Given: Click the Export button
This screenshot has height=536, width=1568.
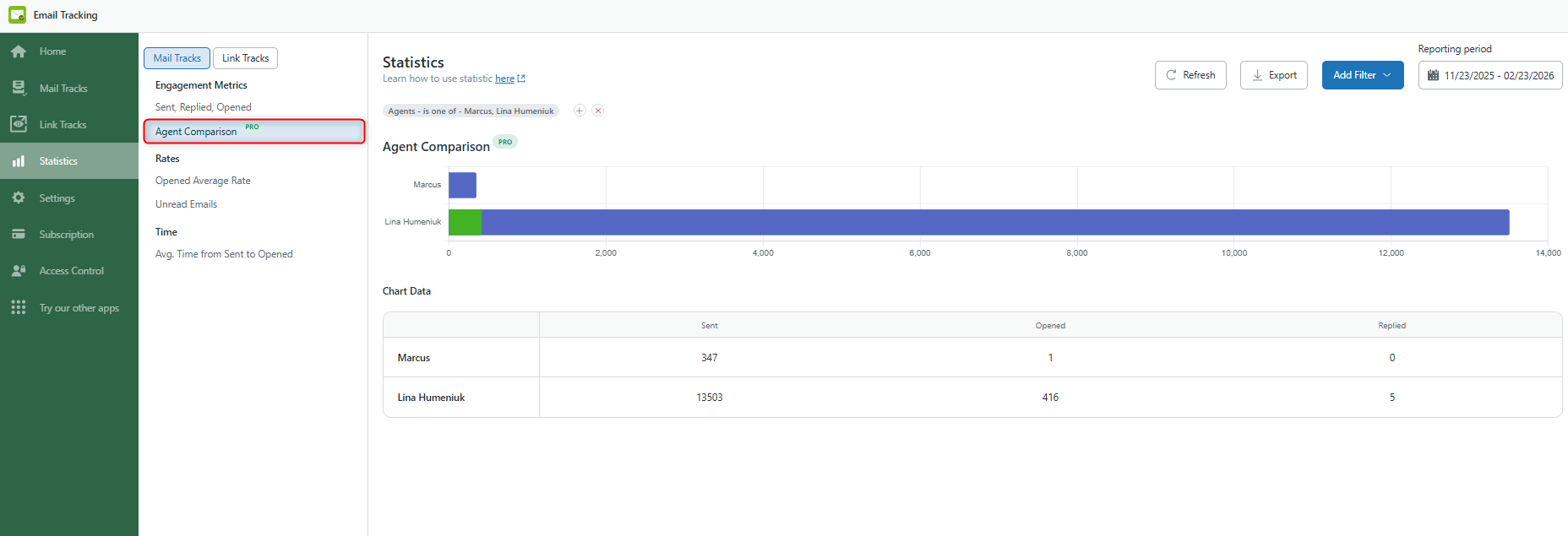Looking at the screenshot, I should (1273, 75).
